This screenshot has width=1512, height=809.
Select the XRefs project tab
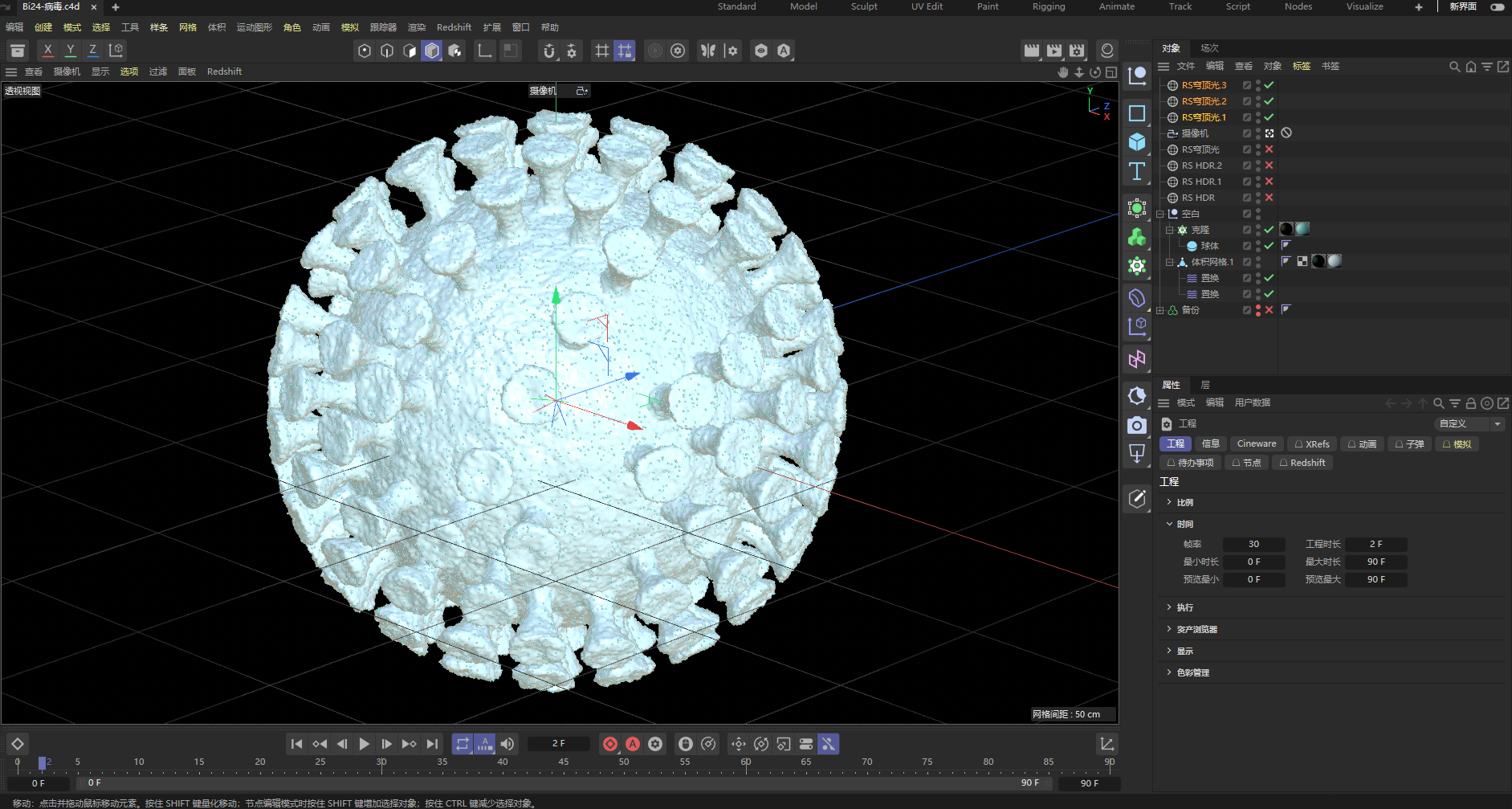tap(1311, 444)
